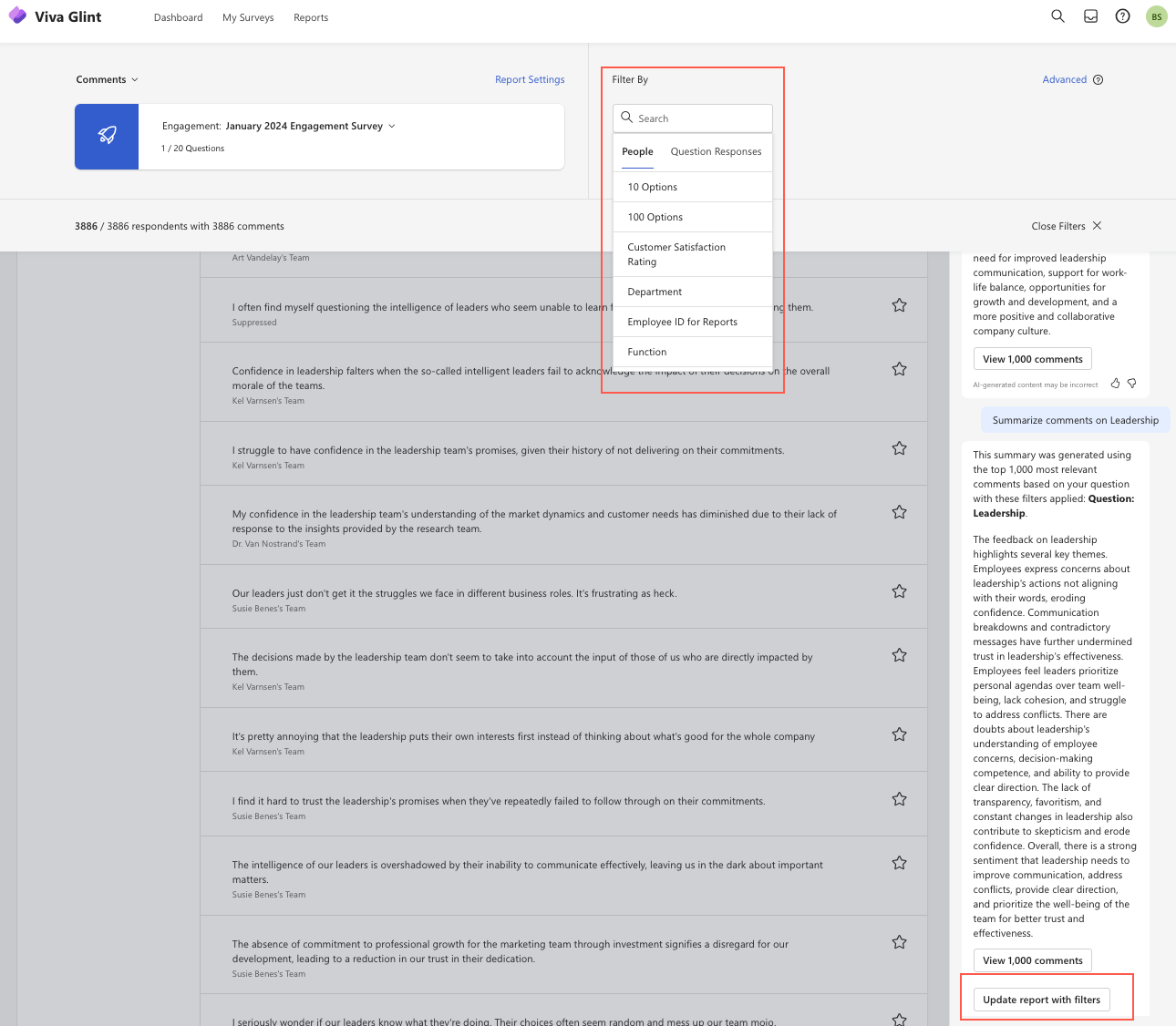Open Report Settings link
The image size is (1176, 1026).
[530, 80]
